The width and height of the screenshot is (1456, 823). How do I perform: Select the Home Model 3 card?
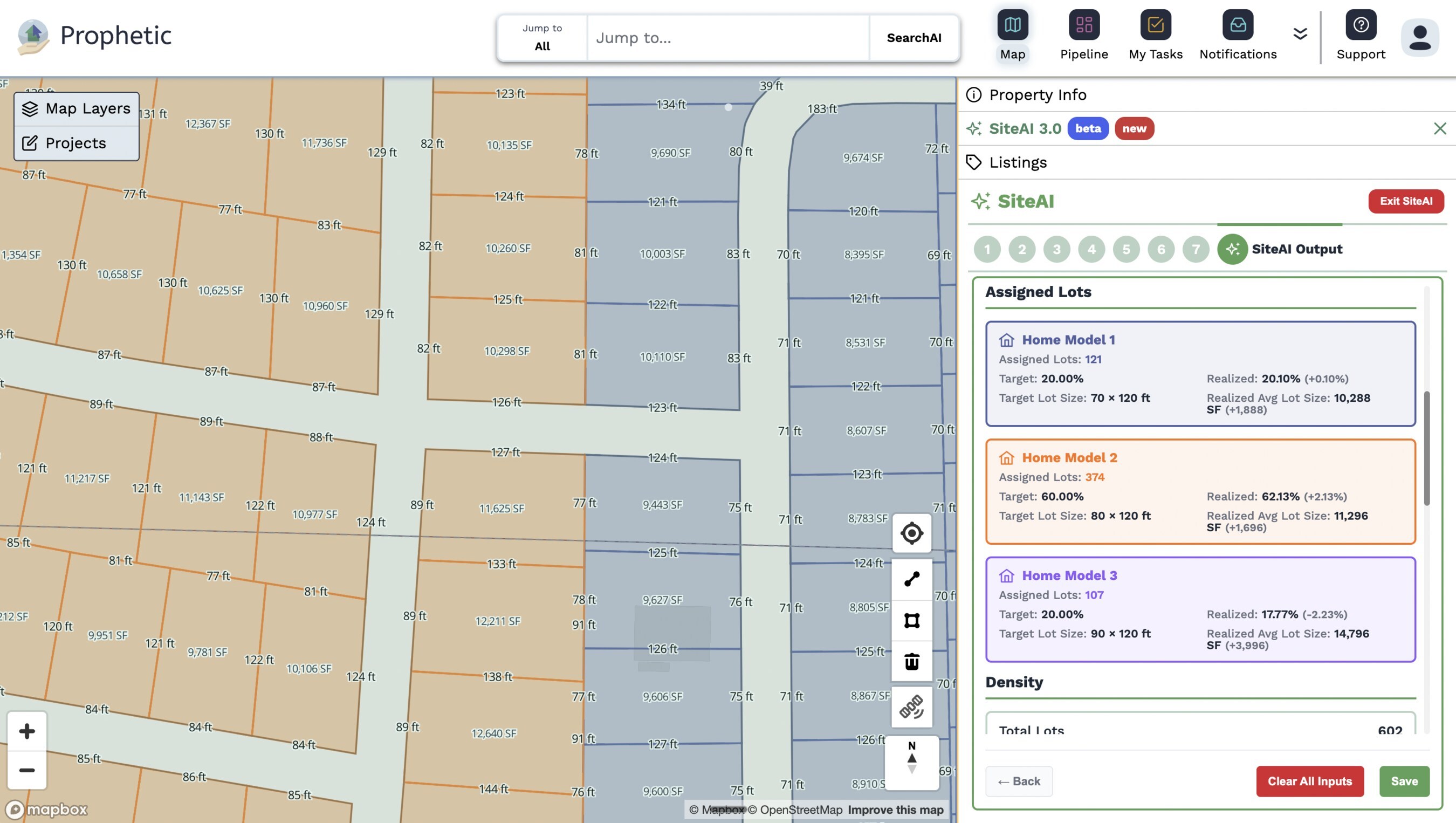[1200, 609]
